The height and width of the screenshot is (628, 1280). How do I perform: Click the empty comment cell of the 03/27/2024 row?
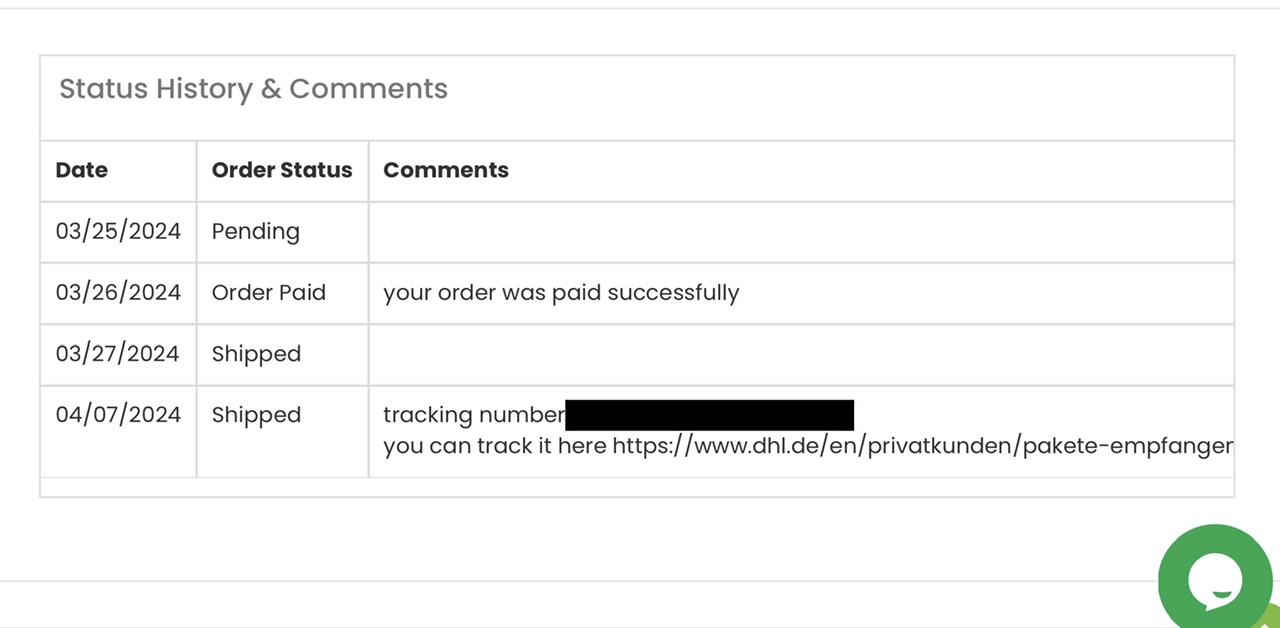tap(800, 354)
